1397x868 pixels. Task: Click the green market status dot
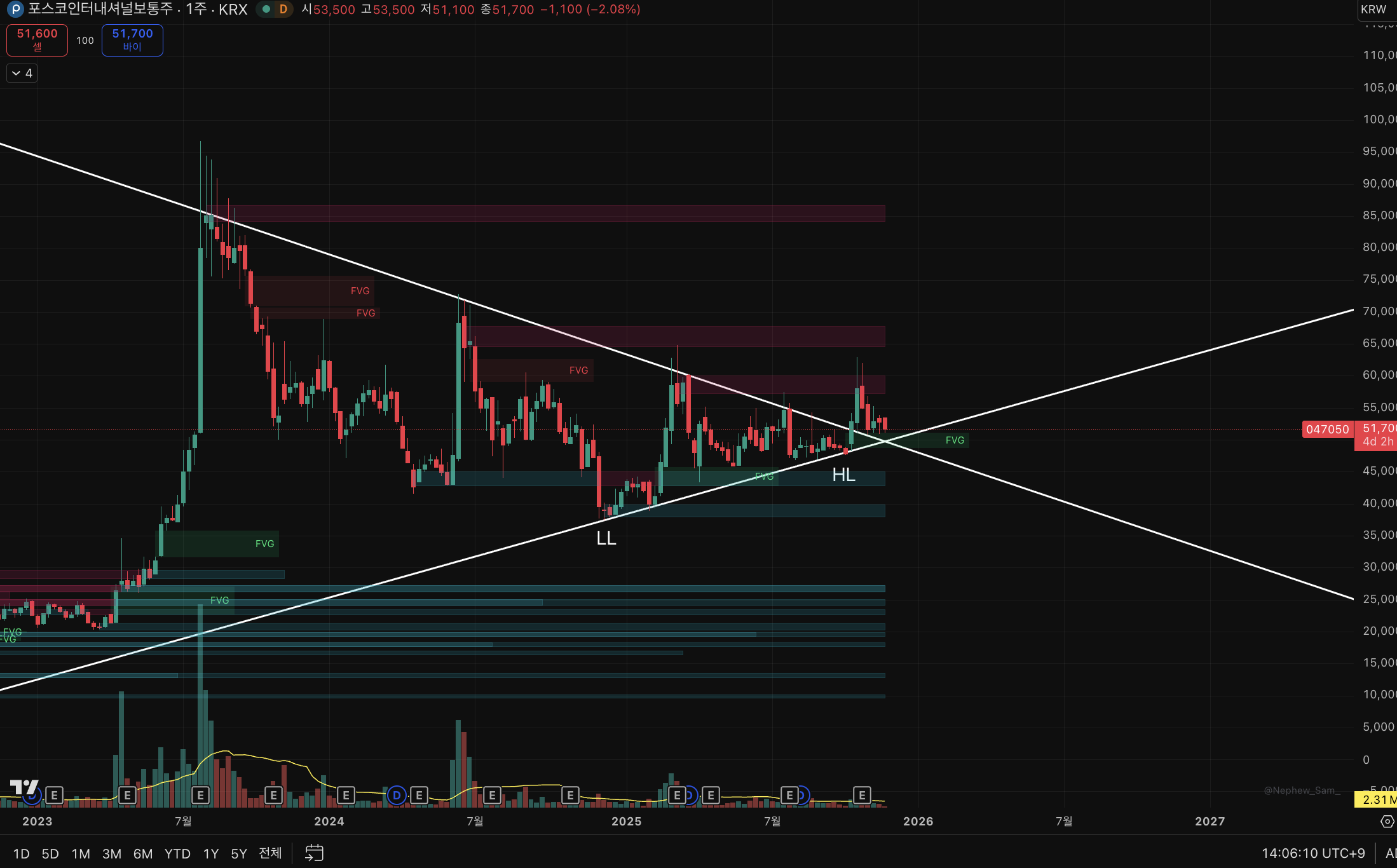coord(266,10)
